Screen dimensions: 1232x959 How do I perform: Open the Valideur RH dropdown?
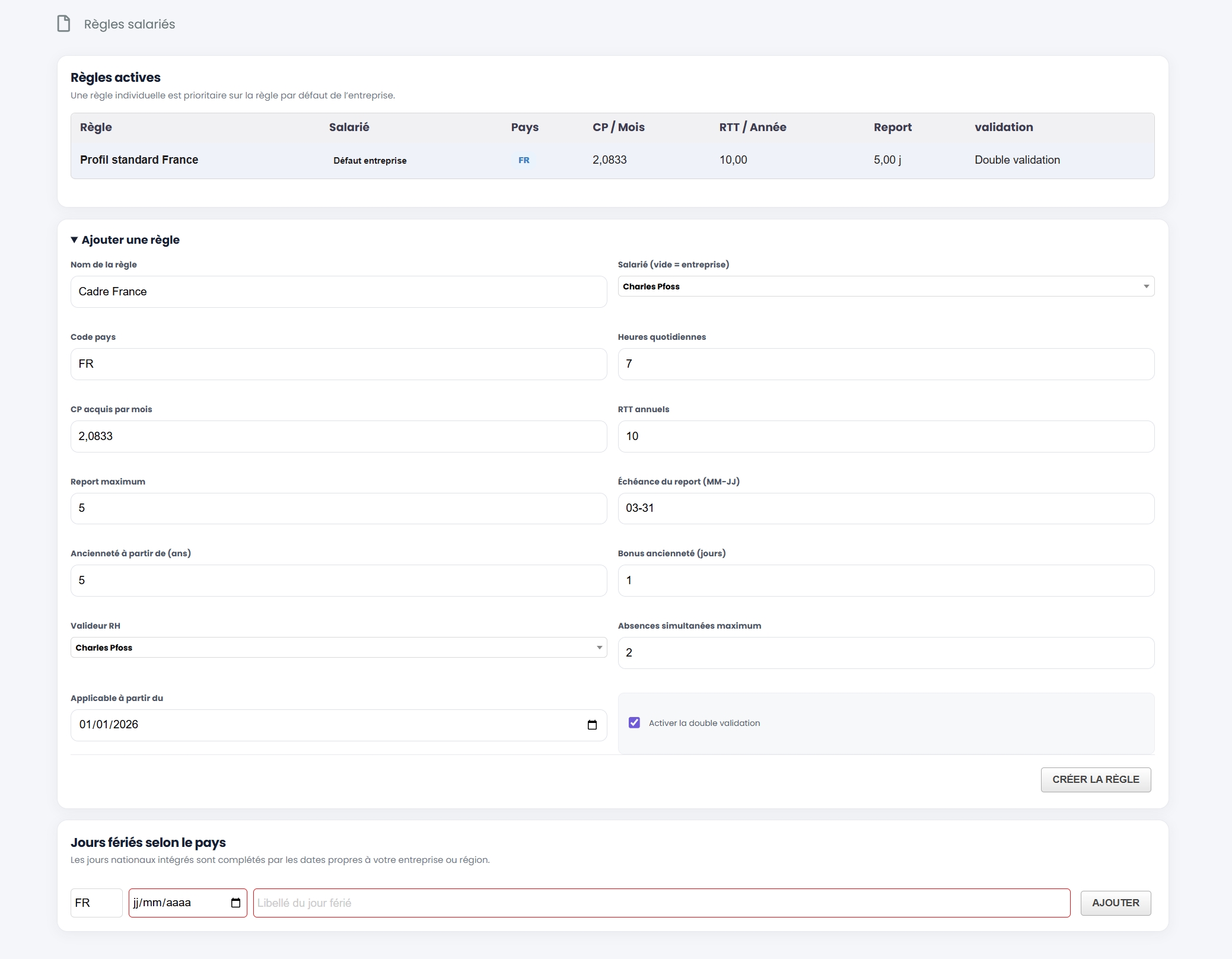click(339, 648)
